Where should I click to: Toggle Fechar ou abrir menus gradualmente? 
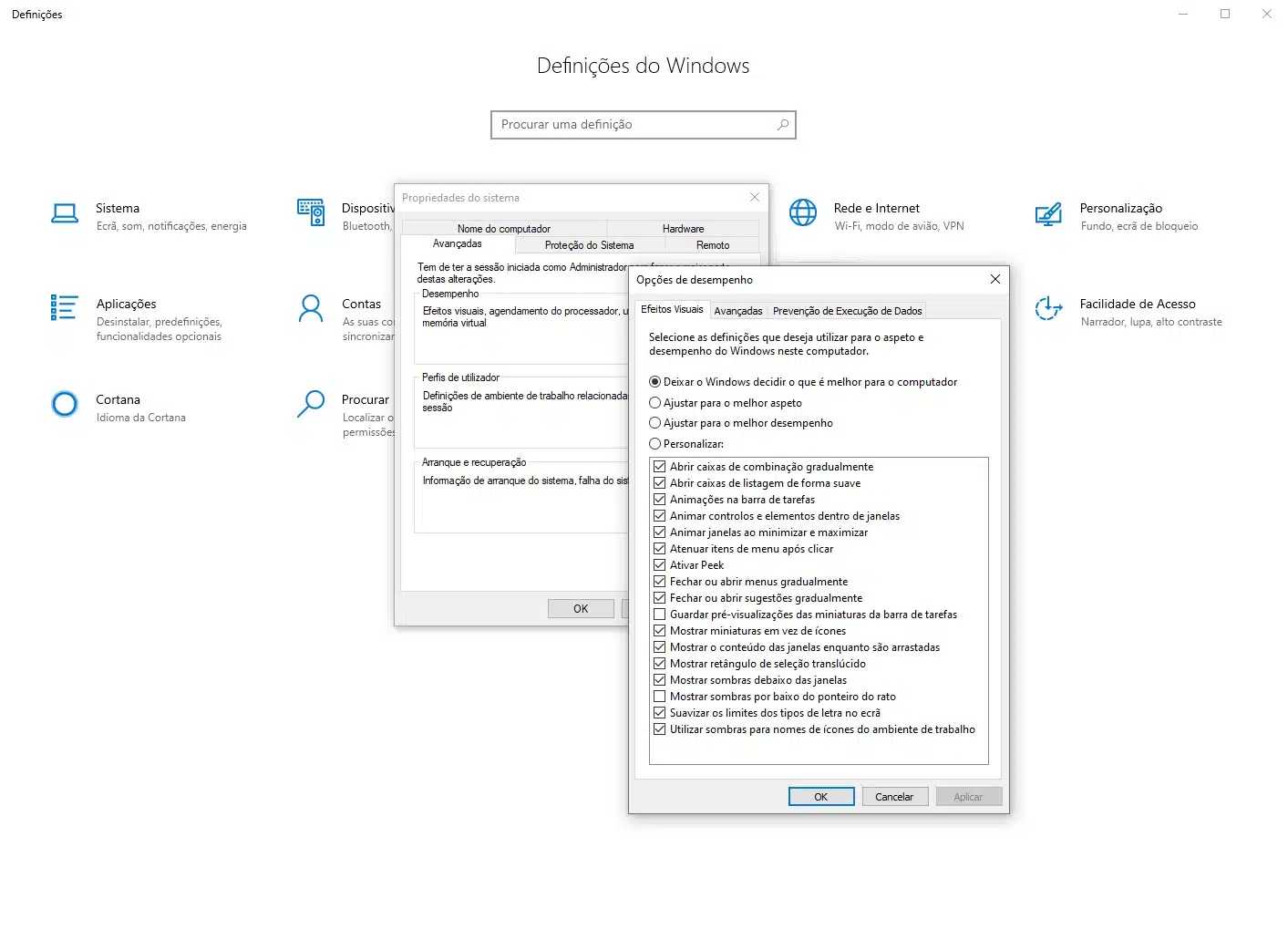pyautogui.click(x=659, y=582)
